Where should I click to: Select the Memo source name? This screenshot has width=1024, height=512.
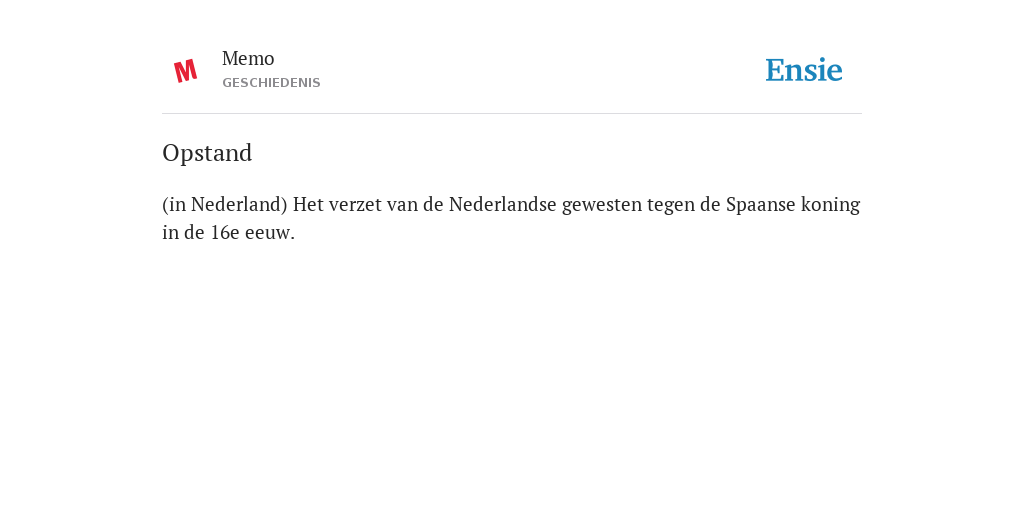pyautogui.click(x=248, y=59)
